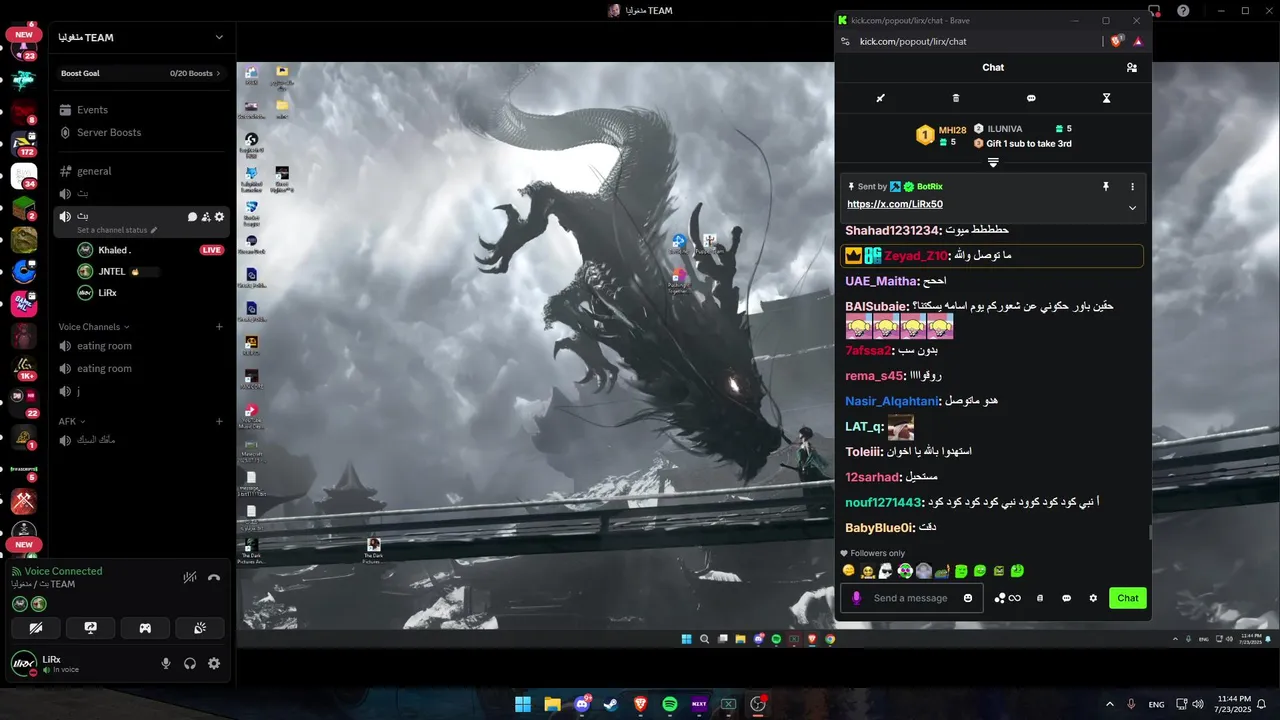Open edit channel gear on voice channel
Screen dimensions: 1280x720
pos(220,217)
